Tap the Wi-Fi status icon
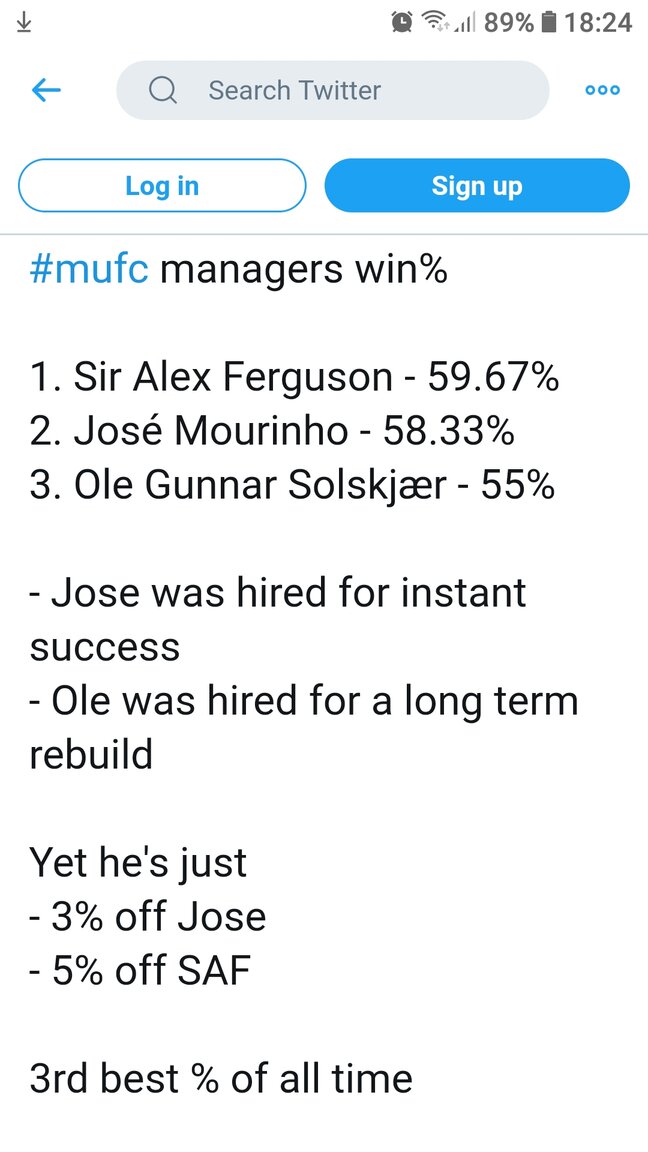 click(434, 21)
